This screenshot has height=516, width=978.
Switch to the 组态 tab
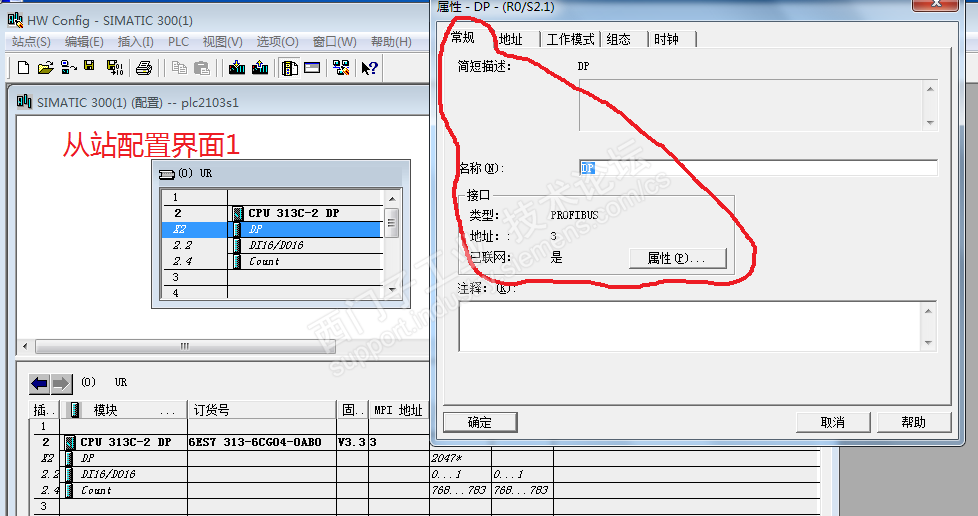point(619,39)
